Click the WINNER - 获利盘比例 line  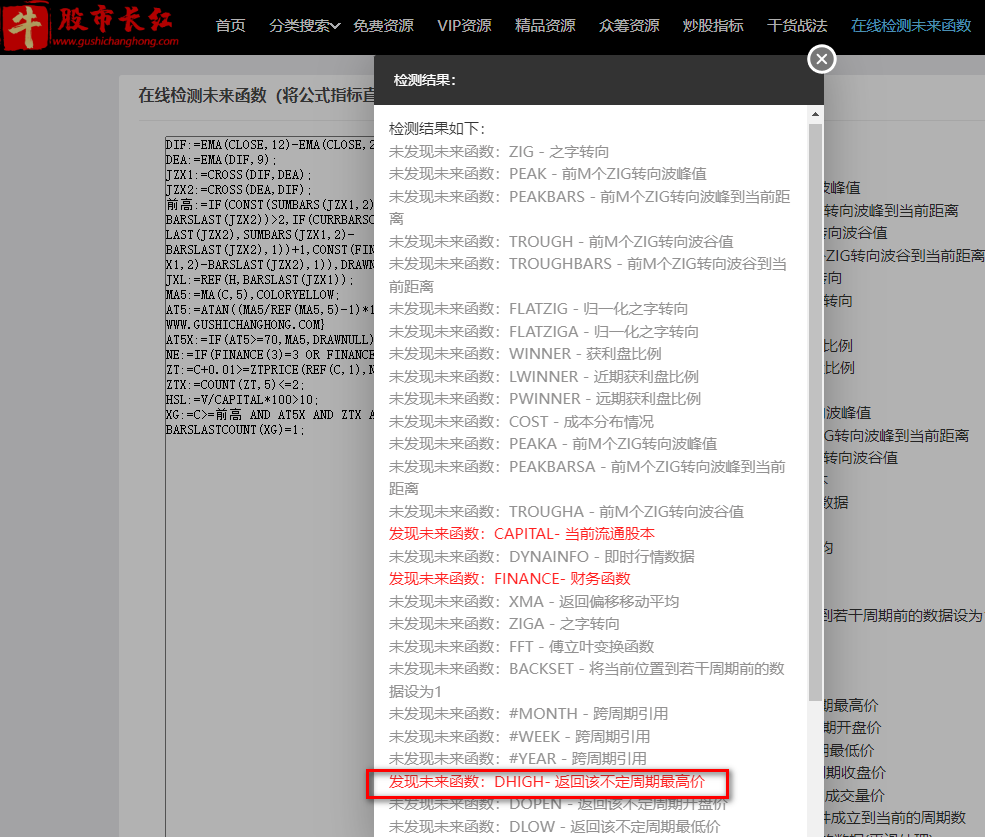[x=525, y=354]
